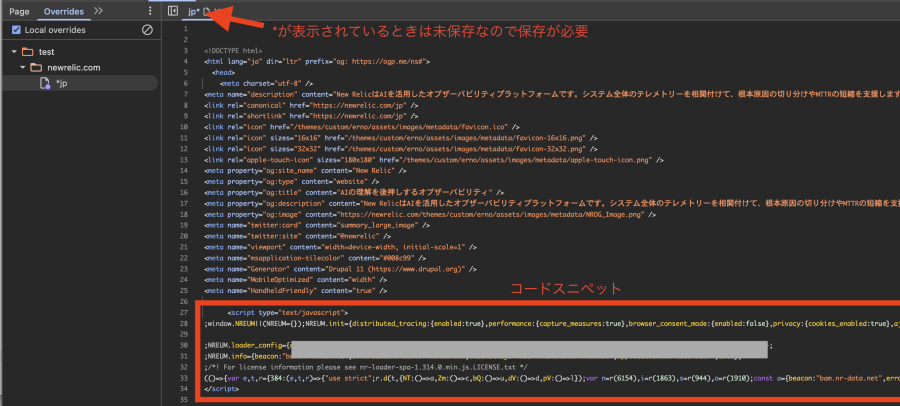The height and width of the screenshot is (406, 900).
Task: Click line number 1 in gutter
Action: (x=185, y=29)
